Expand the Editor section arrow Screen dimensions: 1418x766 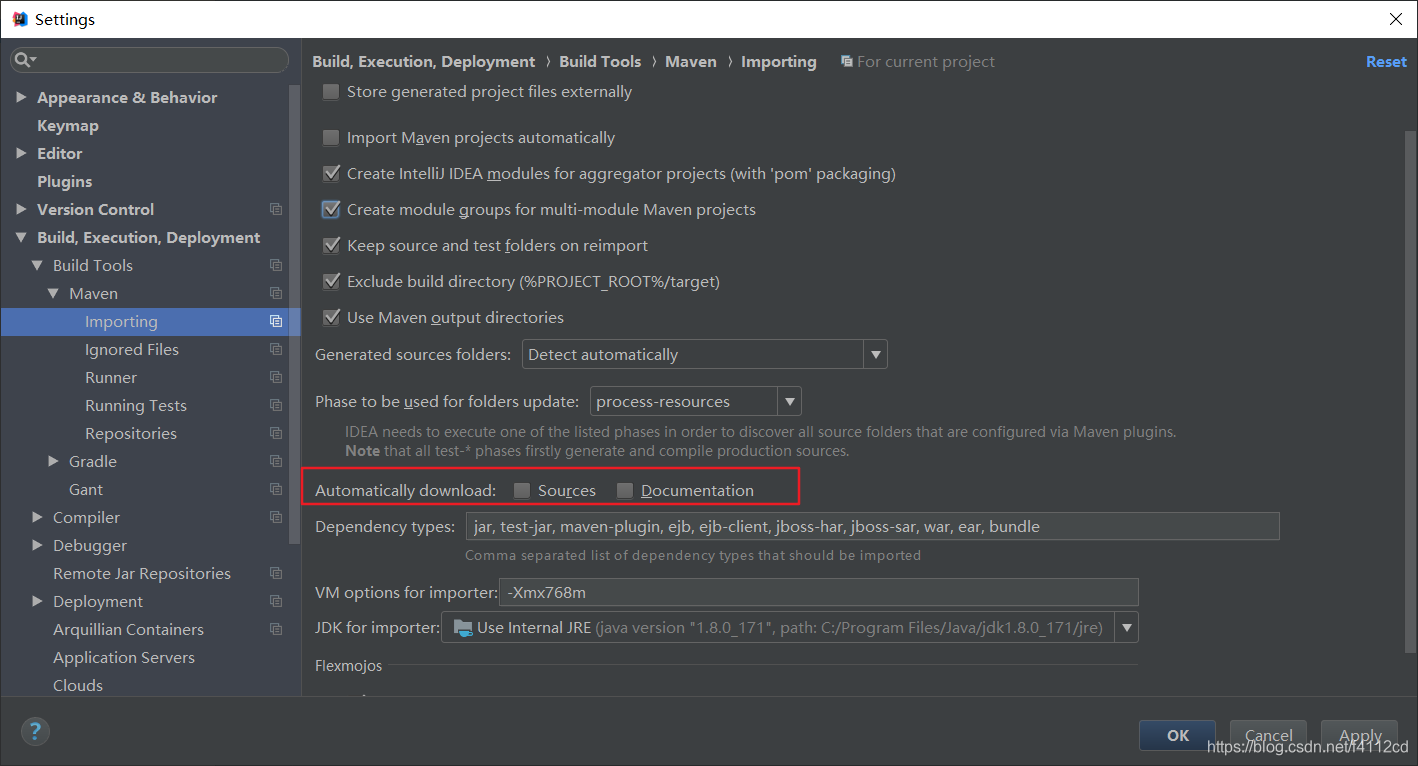click(x=22, y=154)
